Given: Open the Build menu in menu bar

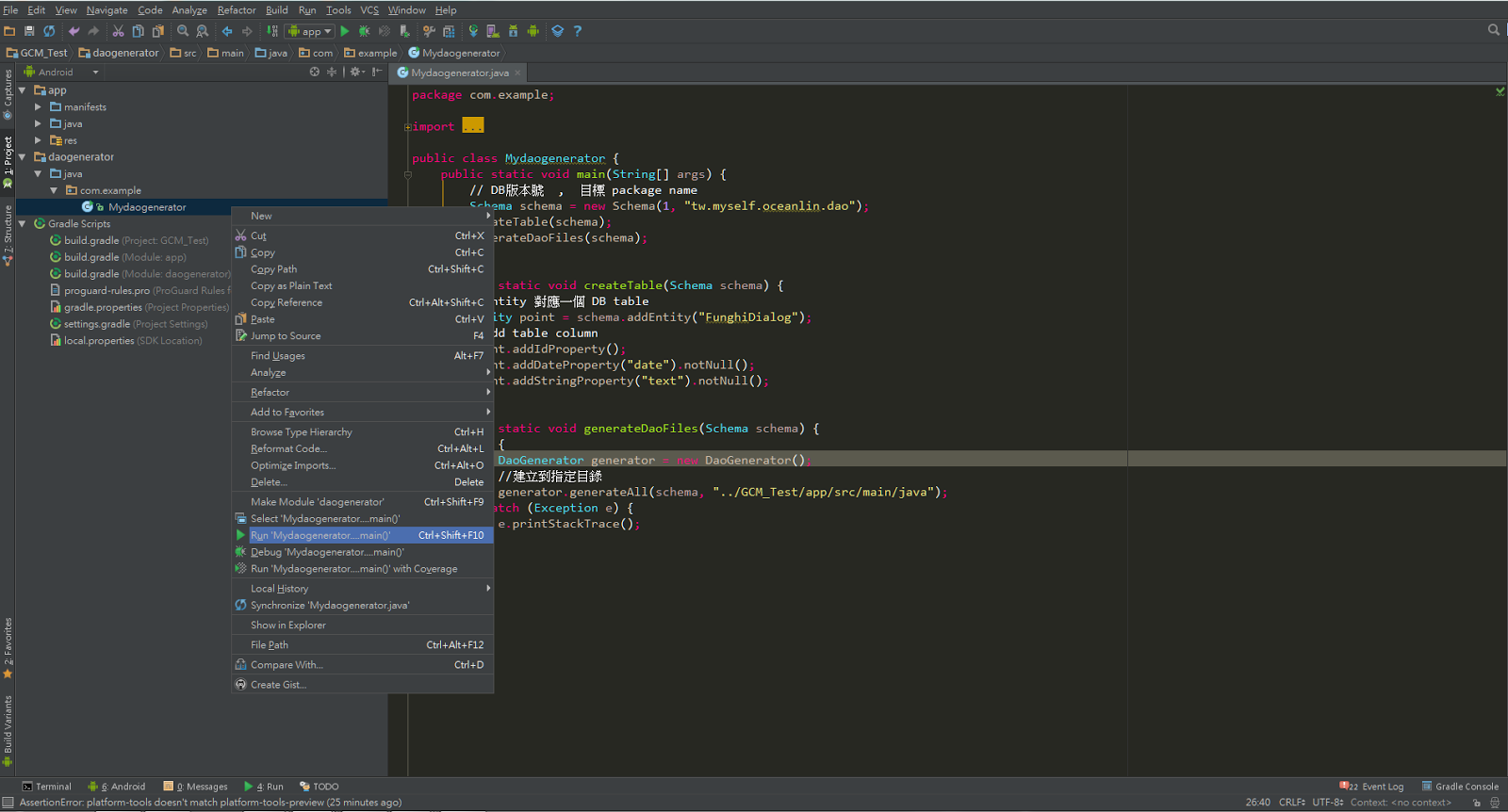Looking at the screenshot, I should [276, 10].
